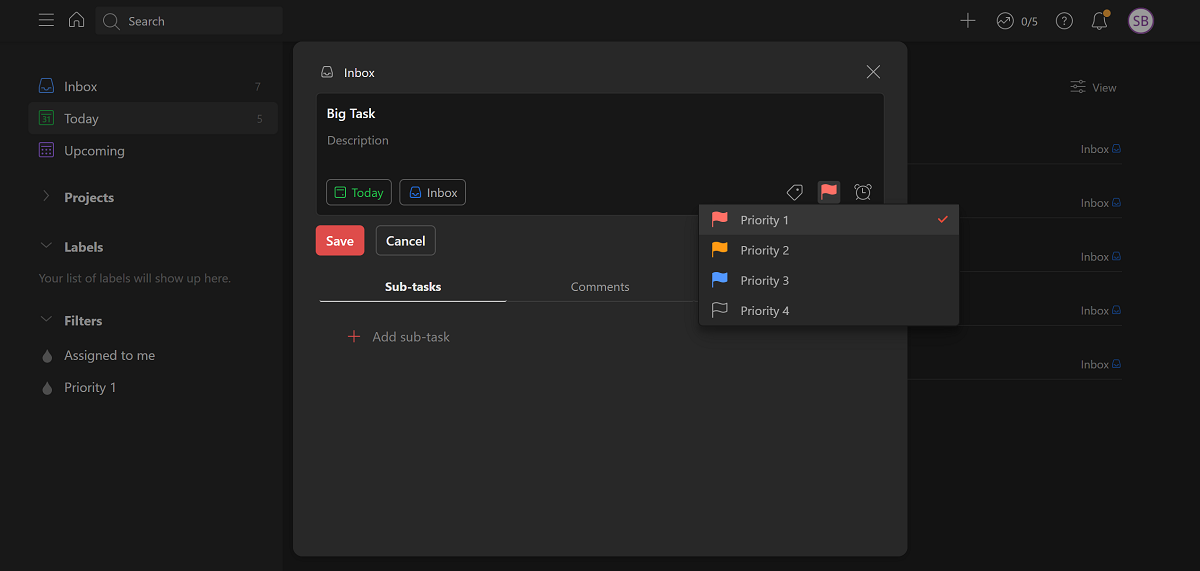
Task: Click the Today calendar icon in sidebar
Action: coord(46,118)
